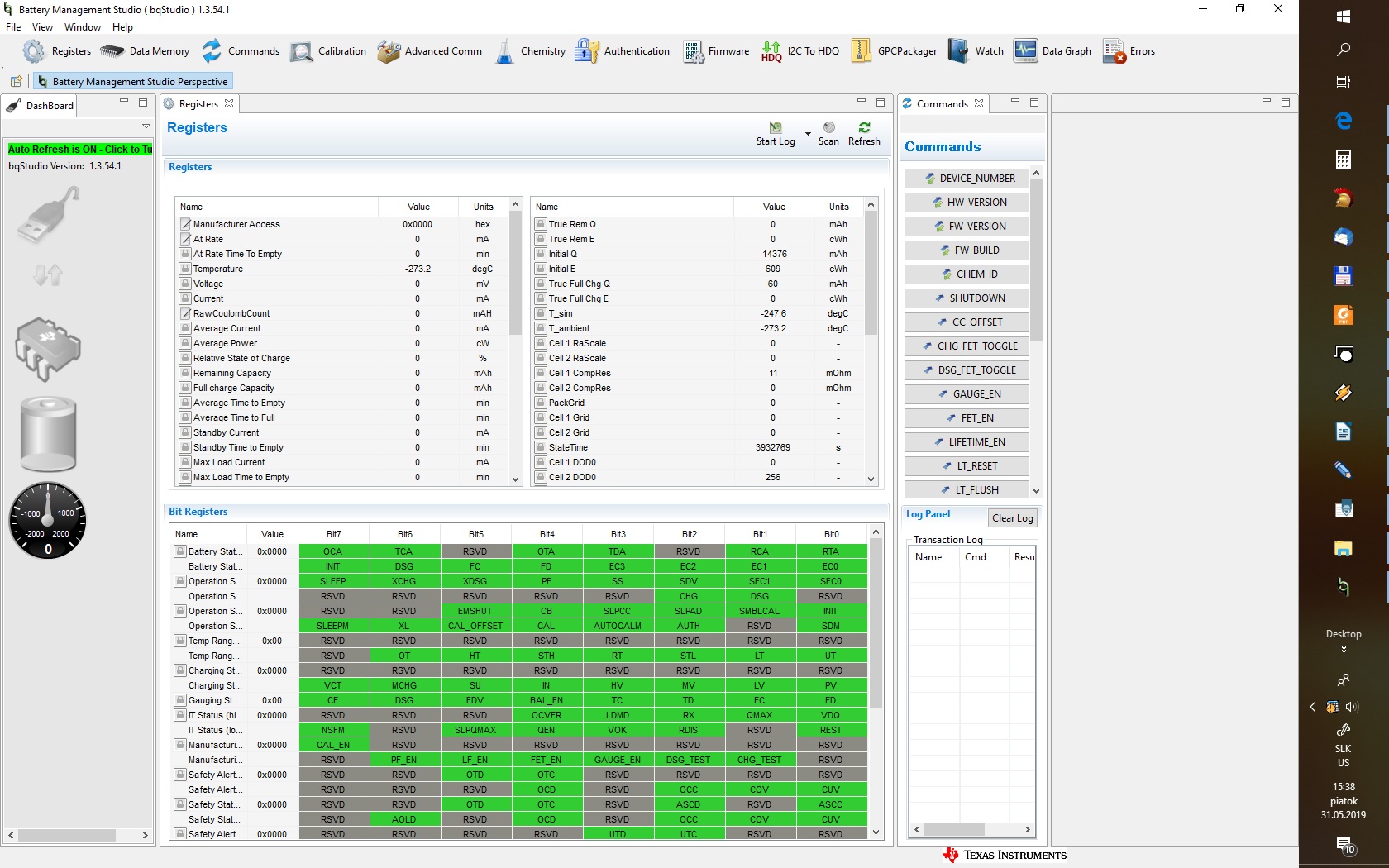Screen dimensions: 1389x868
Task: Click down arrow of left registers table scrollbar
Action: pos(515,479)
